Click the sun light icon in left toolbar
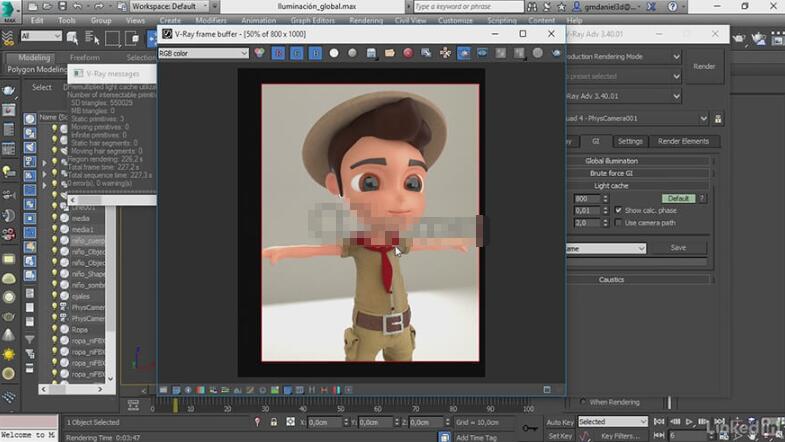 (9, 355)
